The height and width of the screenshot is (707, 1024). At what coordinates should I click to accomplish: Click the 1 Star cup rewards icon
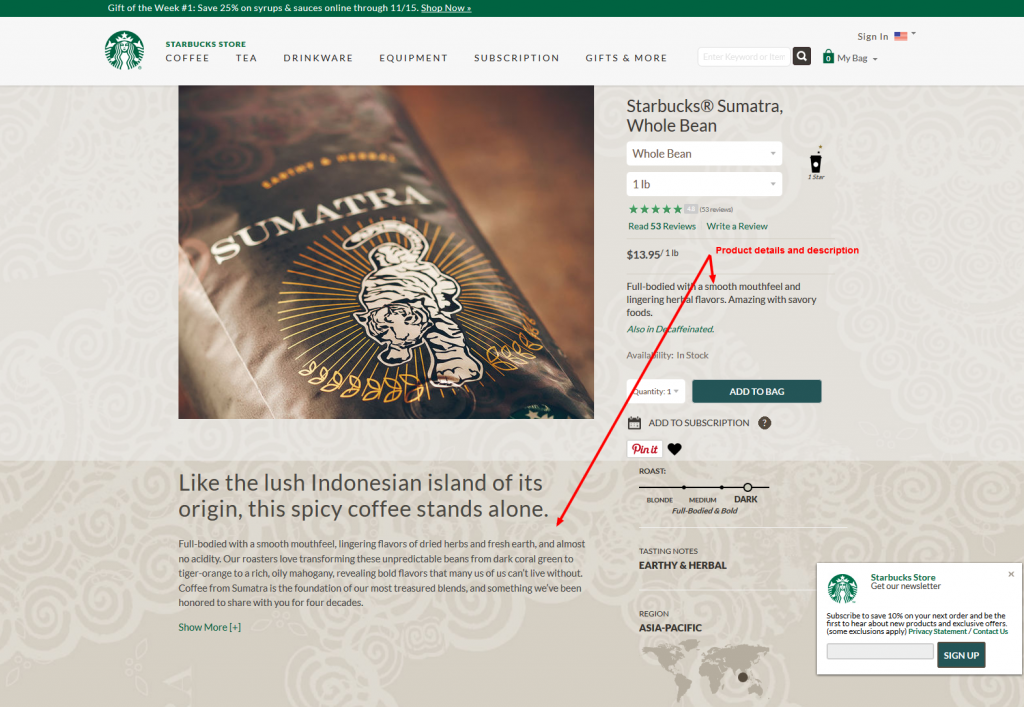click(816, 163)
